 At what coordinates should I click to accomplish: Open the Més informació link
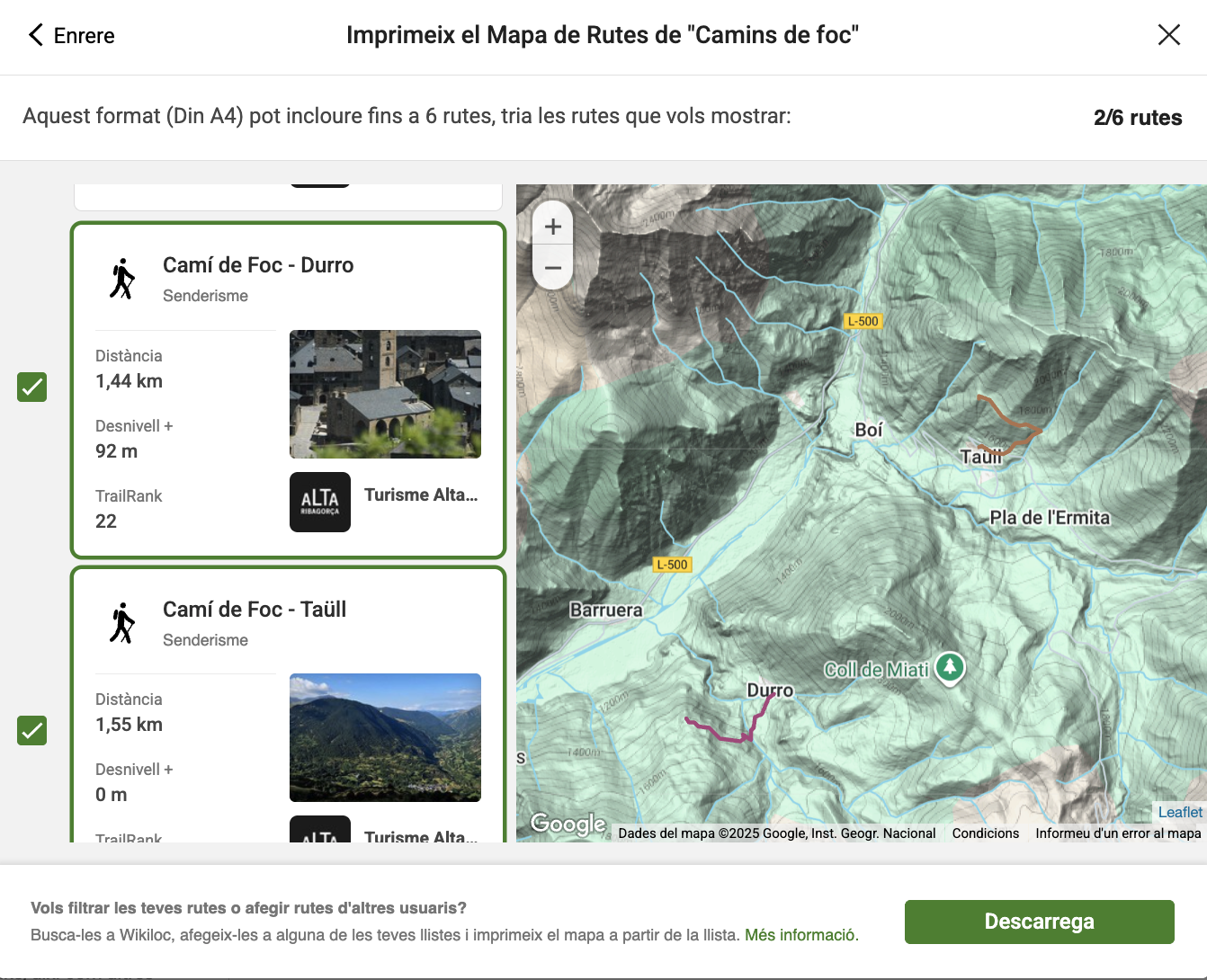[x=800, y=935]
